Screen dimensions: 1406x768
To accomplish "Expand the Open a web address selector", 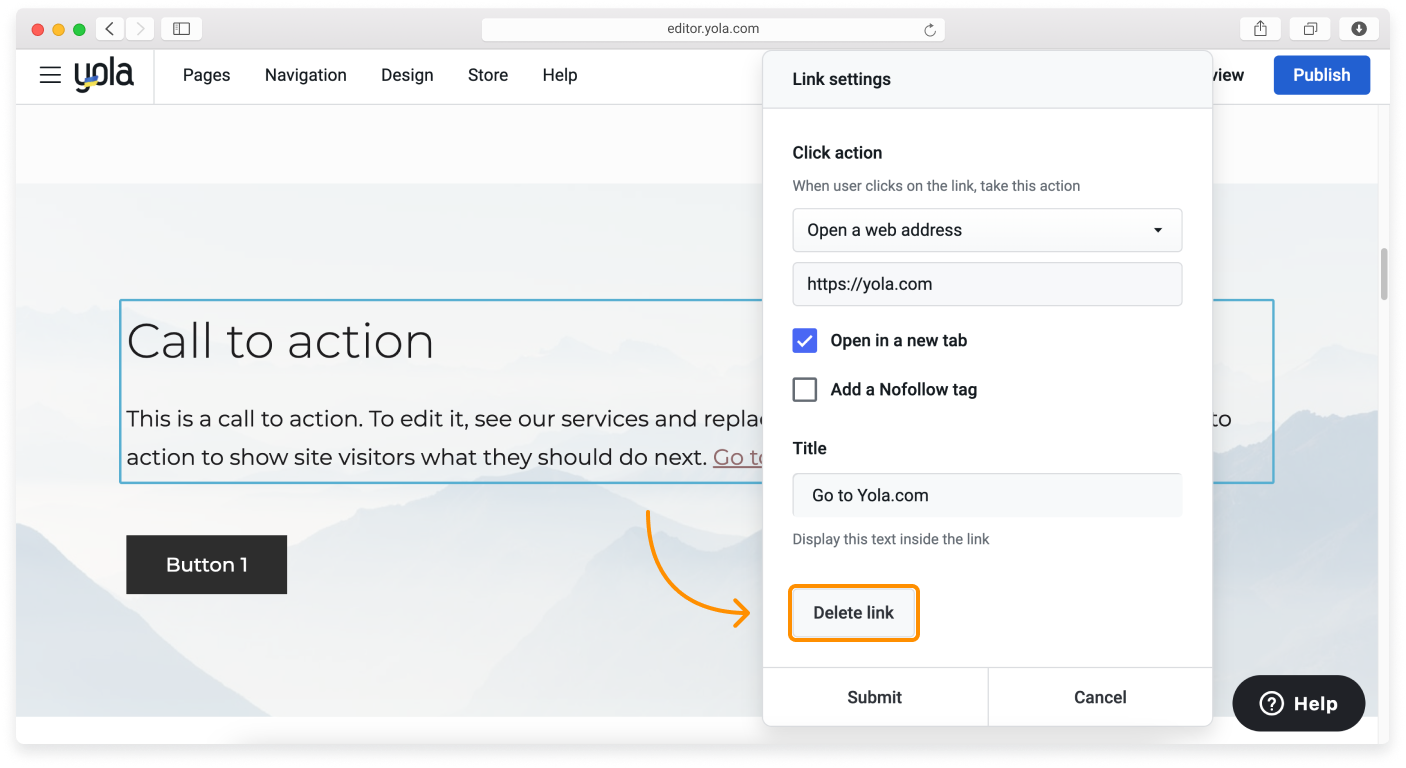I will 986,230.
